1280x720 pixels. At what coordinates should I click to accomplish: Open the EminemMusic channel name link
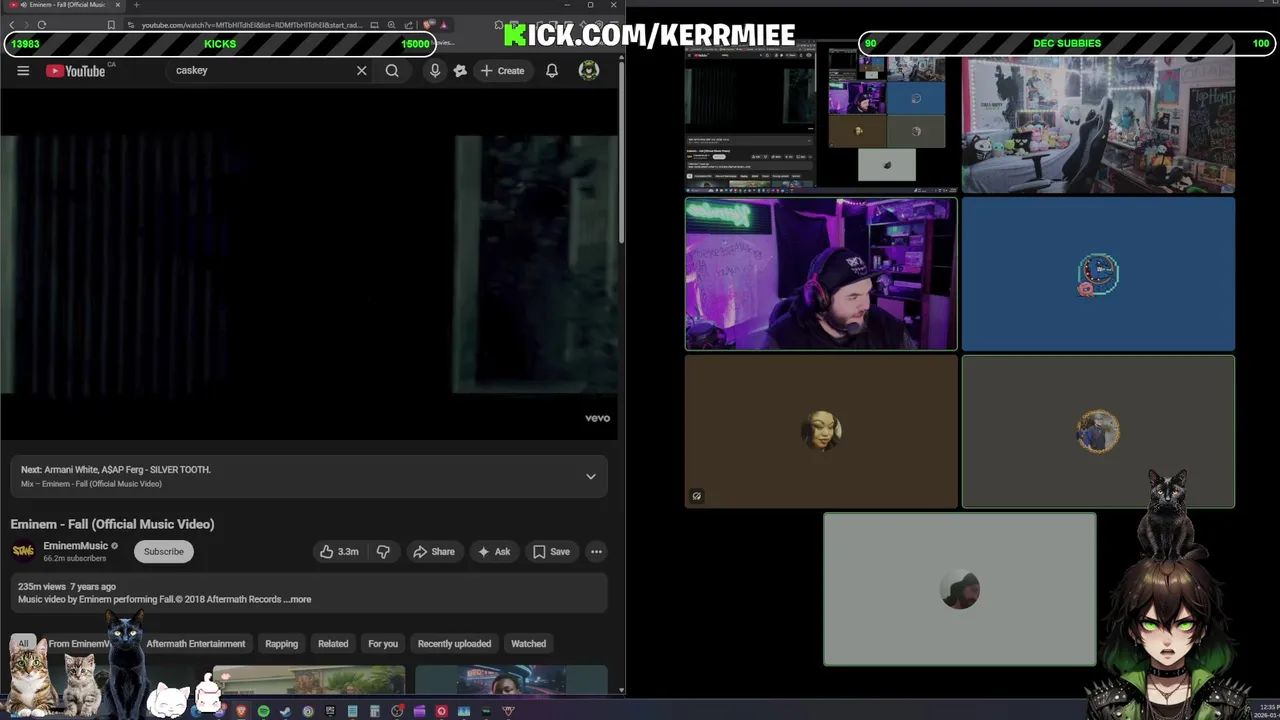coord(76,546)
